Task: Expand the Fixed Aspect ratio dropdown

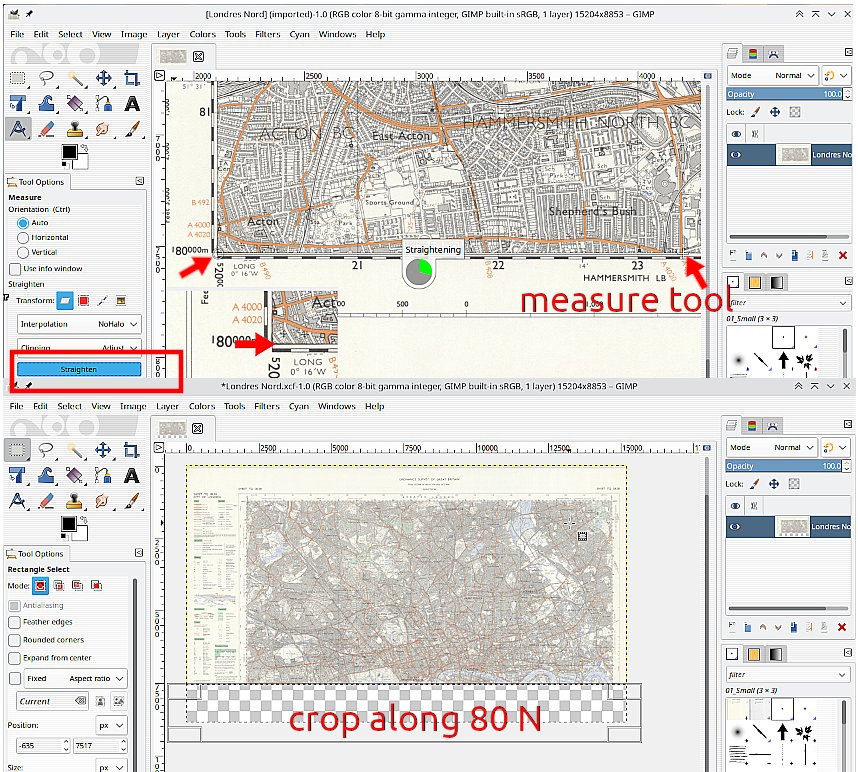Action: point(96,678)
